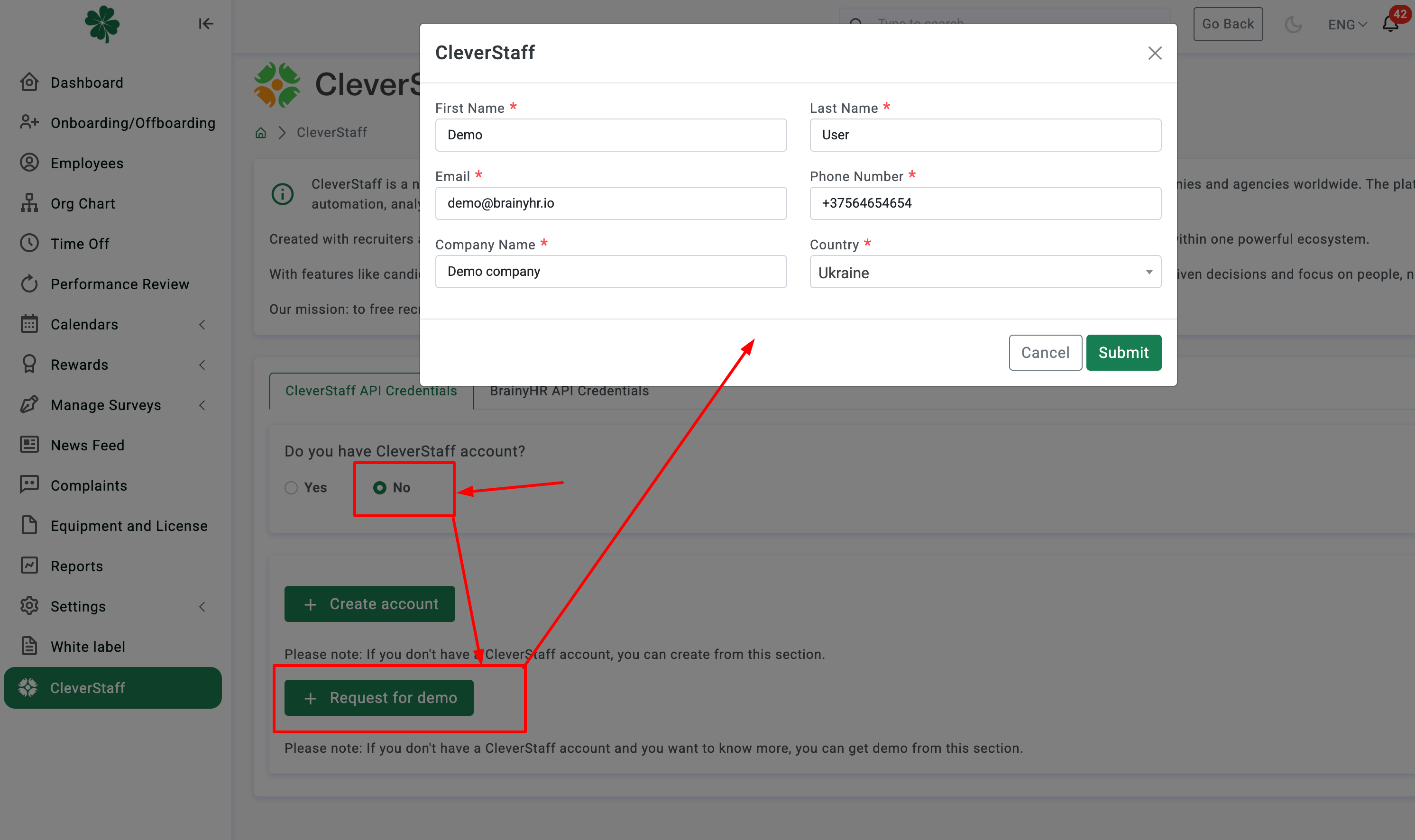Expand the Calendars submenu chevron

coord(202,324)
